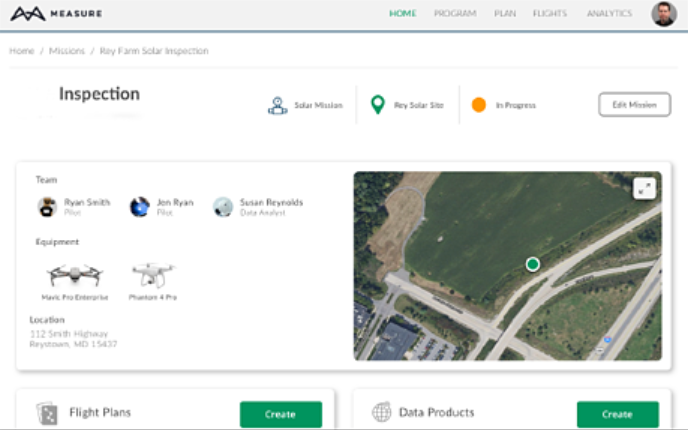Open the PROGRAM menu tab

click(454, 14)
